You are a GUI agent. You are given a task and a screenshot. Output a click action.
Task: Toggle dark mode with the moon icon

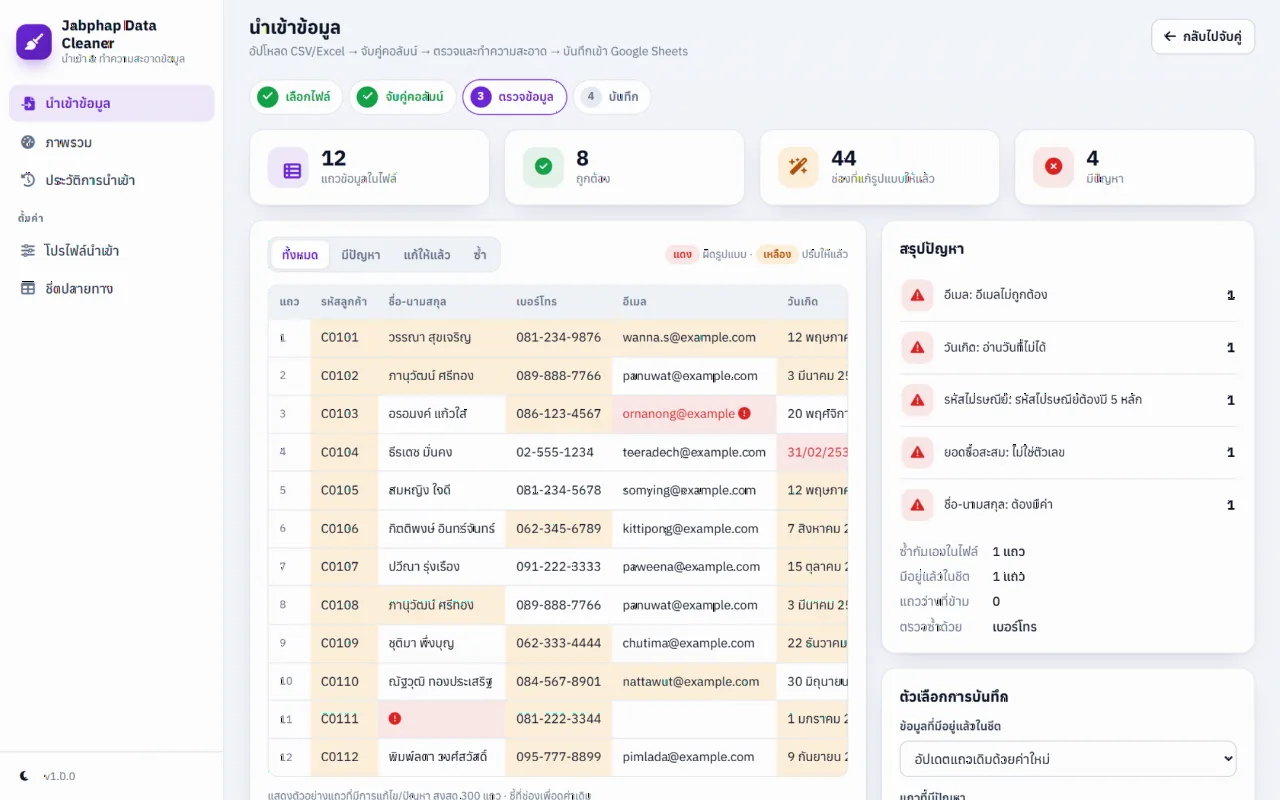click(25, 776)
